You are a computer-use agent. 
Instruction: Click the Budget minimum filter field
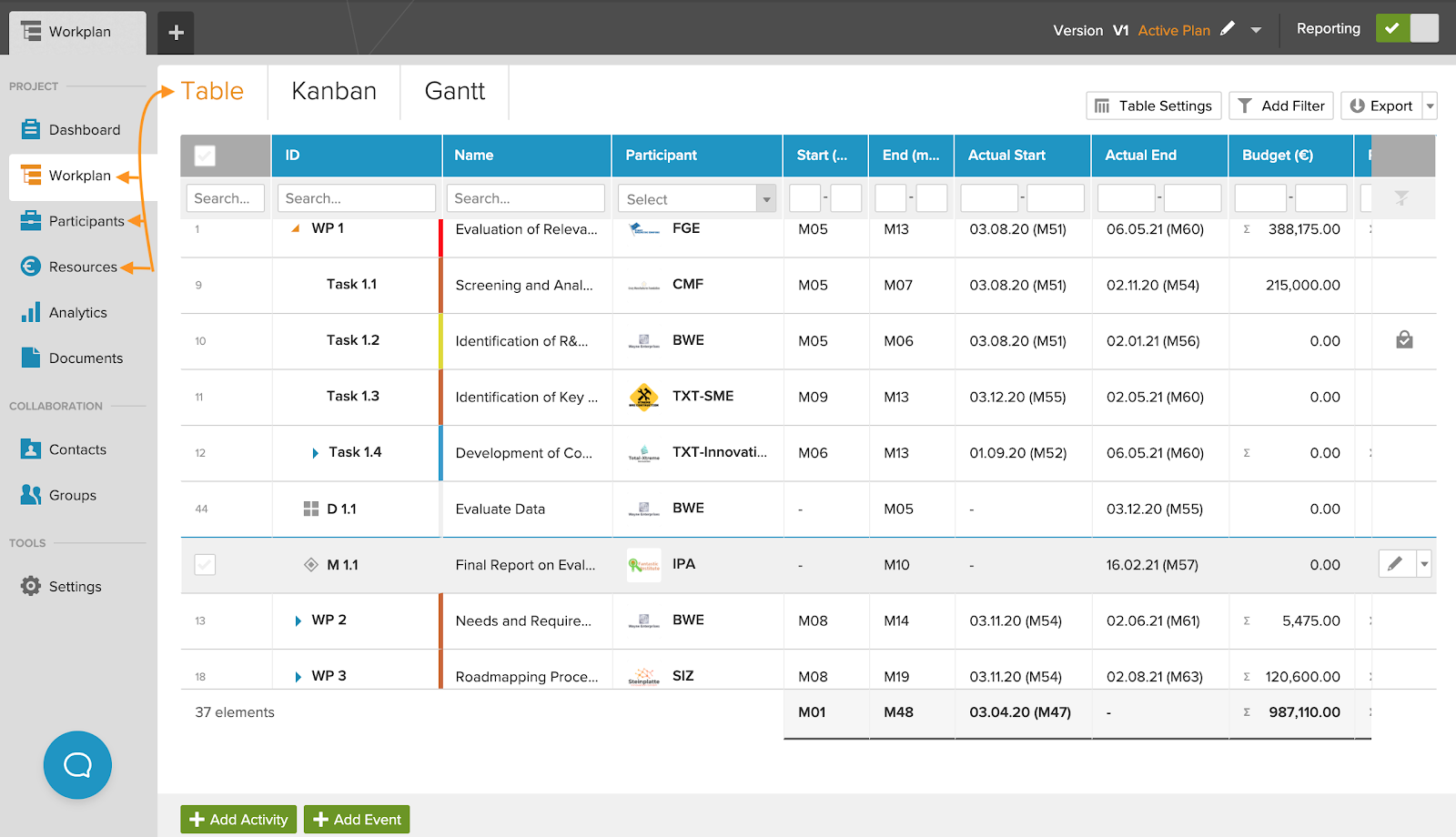[x=1260, y=198]
